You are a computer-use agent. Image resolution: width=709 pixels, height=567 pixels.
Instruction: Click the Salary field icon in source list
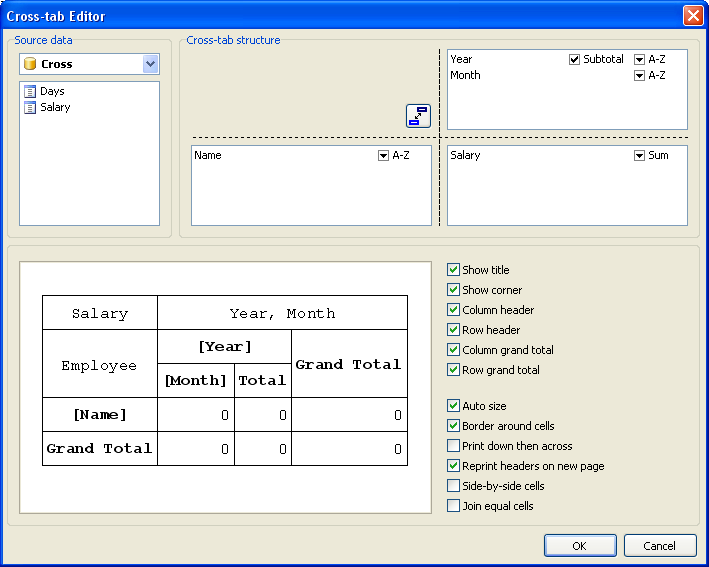pos(30,107)
